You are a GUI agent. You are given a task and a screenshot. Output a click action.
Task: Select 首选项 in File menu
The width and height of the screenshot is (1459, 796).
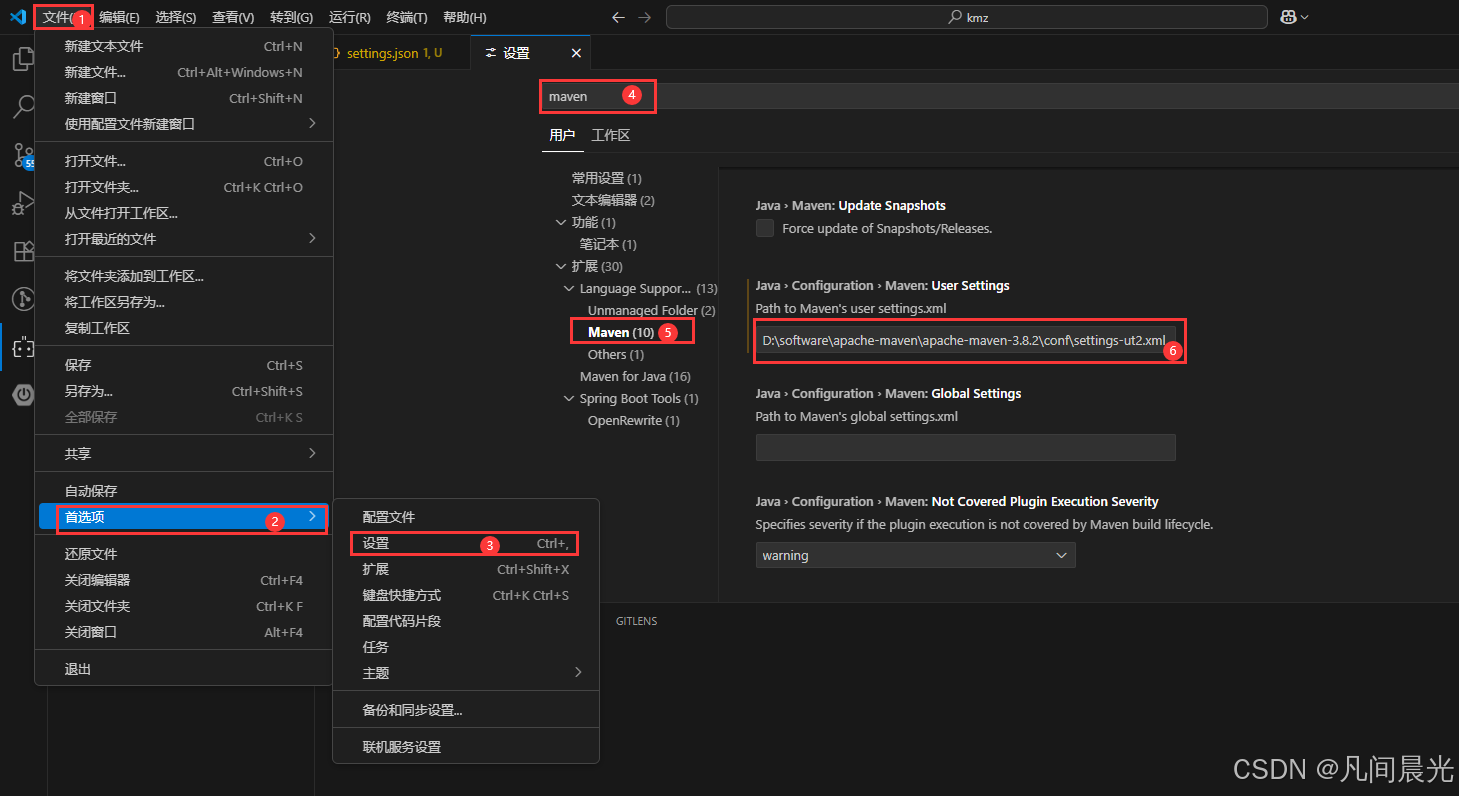tap(184, 517)
